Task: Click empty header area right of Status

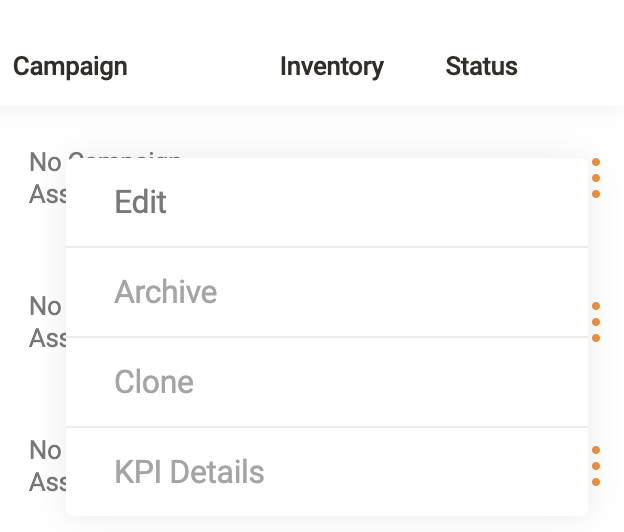Action: pyautogui.click(x=575, y=67)
